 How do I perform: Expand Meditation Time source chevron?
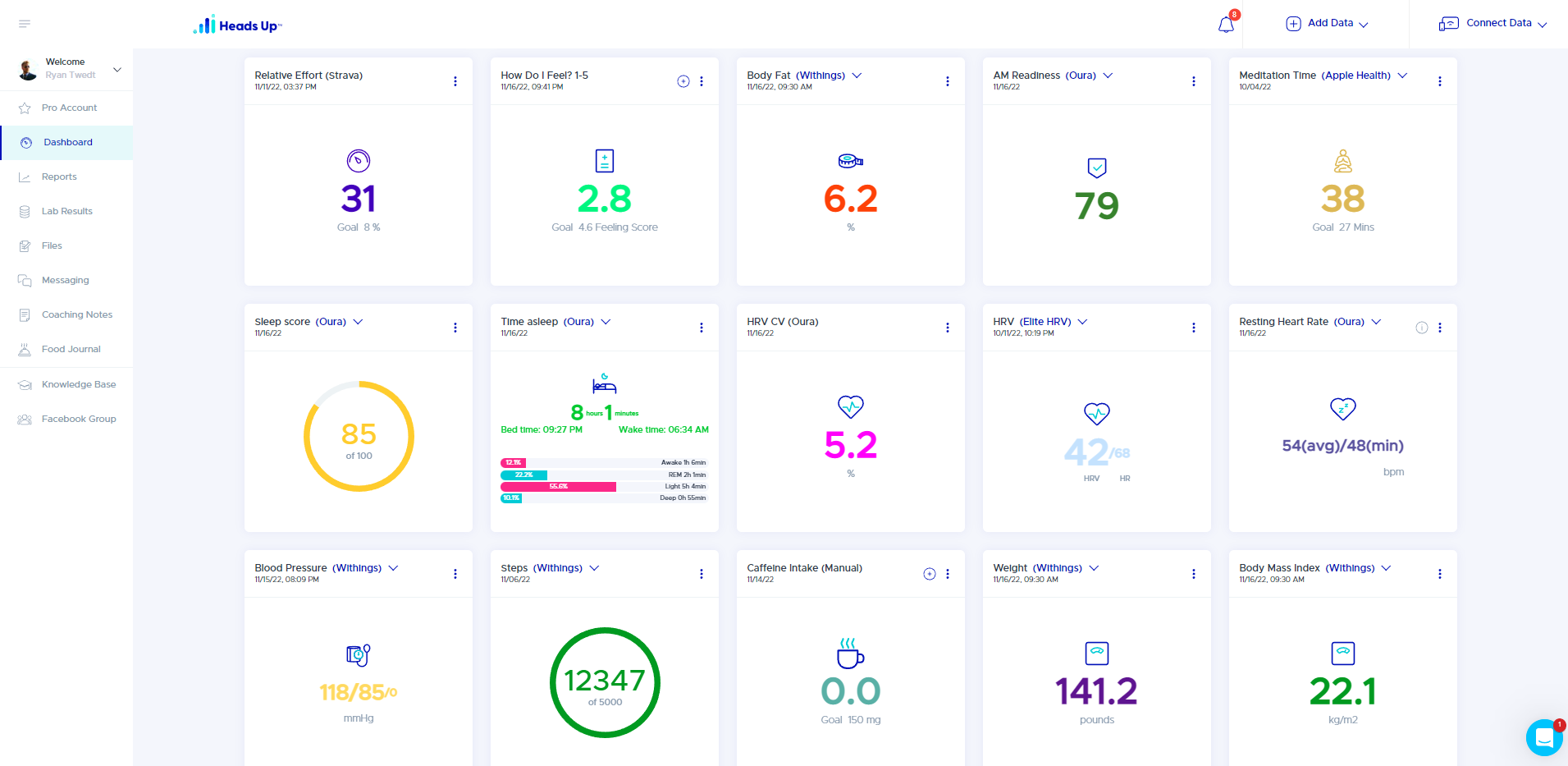click(x=1402, y=76)
